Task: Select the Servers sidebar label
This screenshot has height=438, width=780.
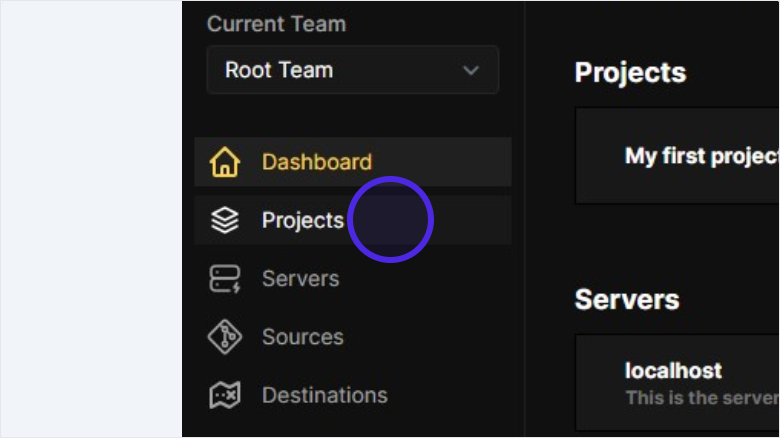Action: [300, 279]
